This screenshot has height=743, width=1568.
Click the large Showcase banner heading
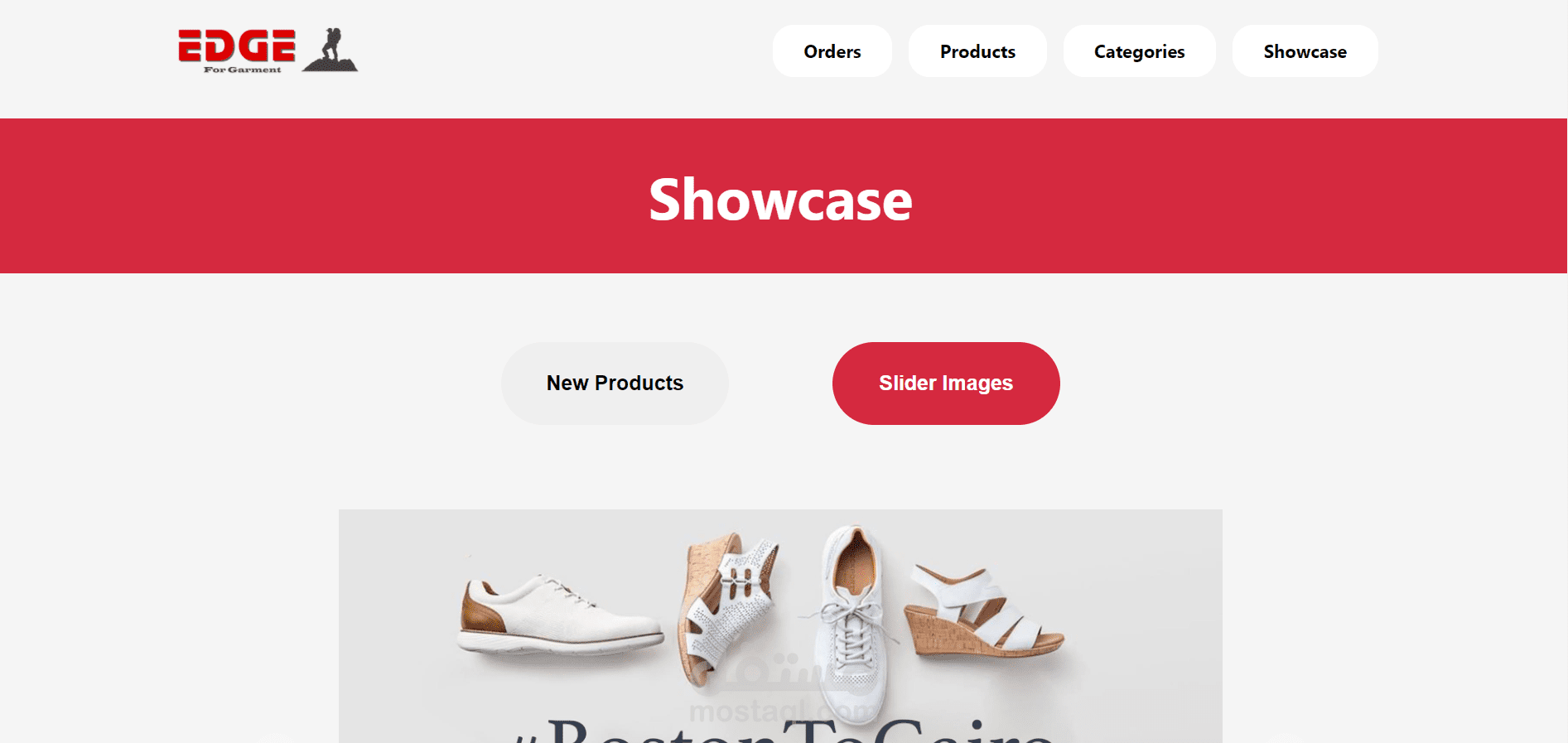pyautogui.click(x=780, y=200)
